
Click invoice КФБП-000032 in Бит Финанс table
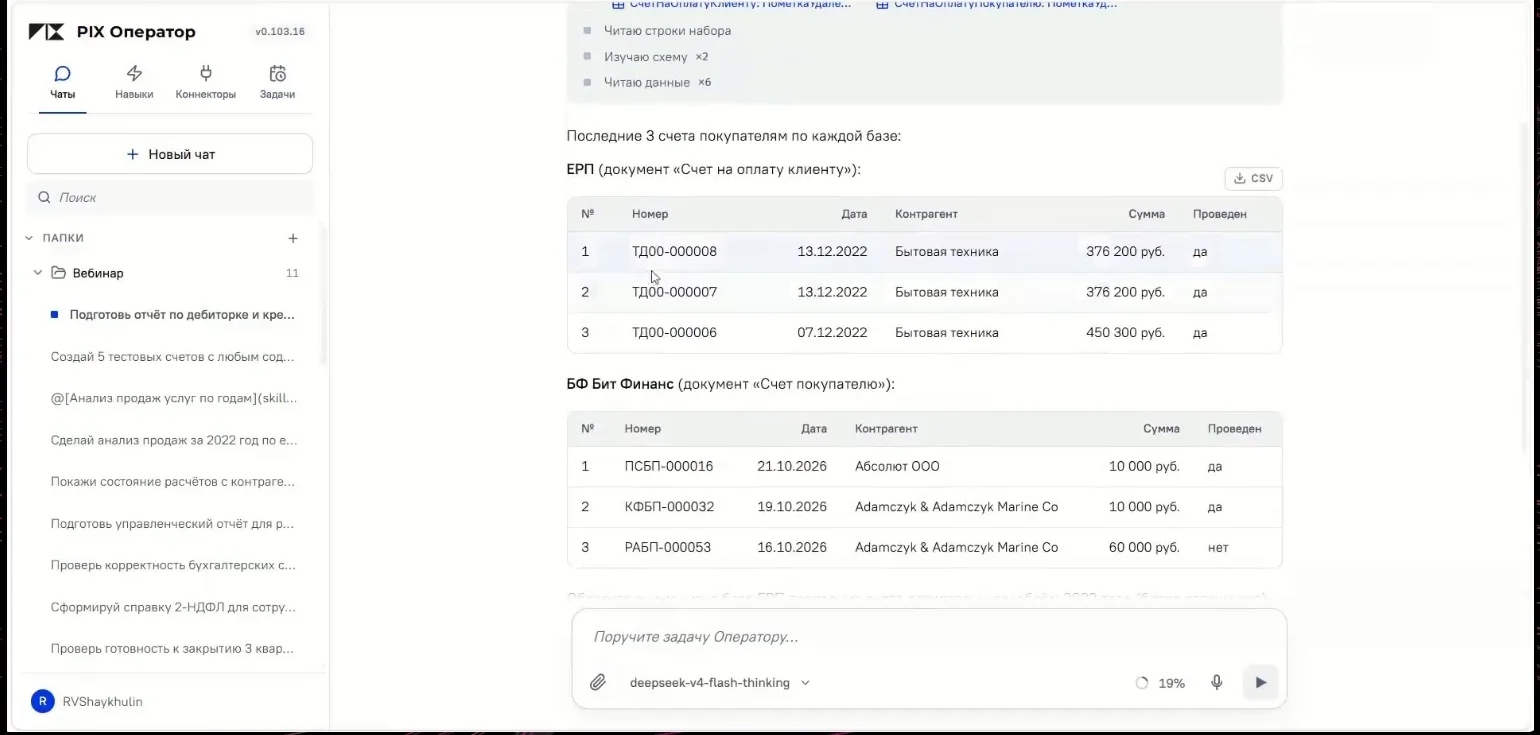pos(669,507)
